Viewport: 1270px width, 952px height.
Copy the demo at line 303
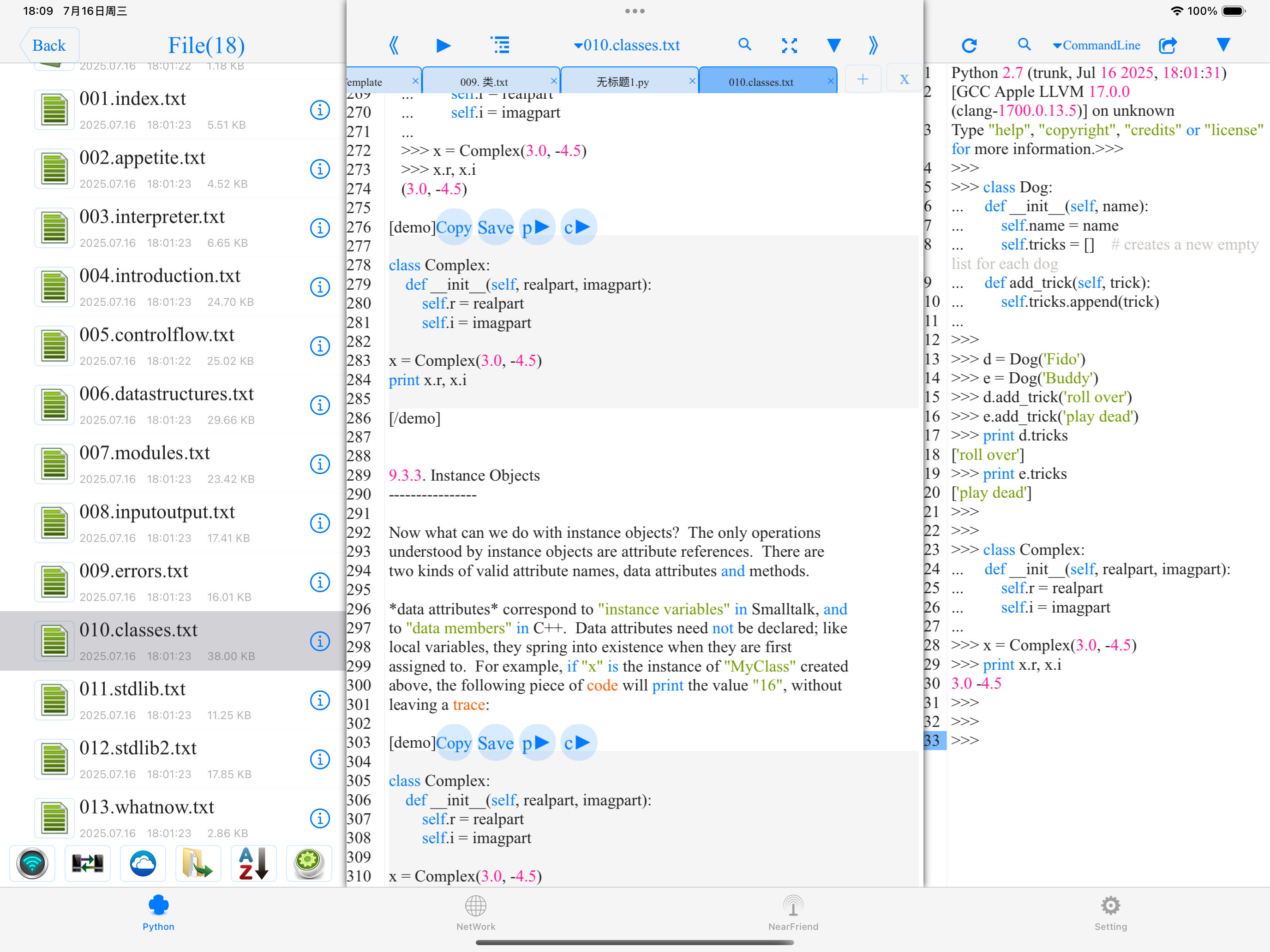pos(454,743)
